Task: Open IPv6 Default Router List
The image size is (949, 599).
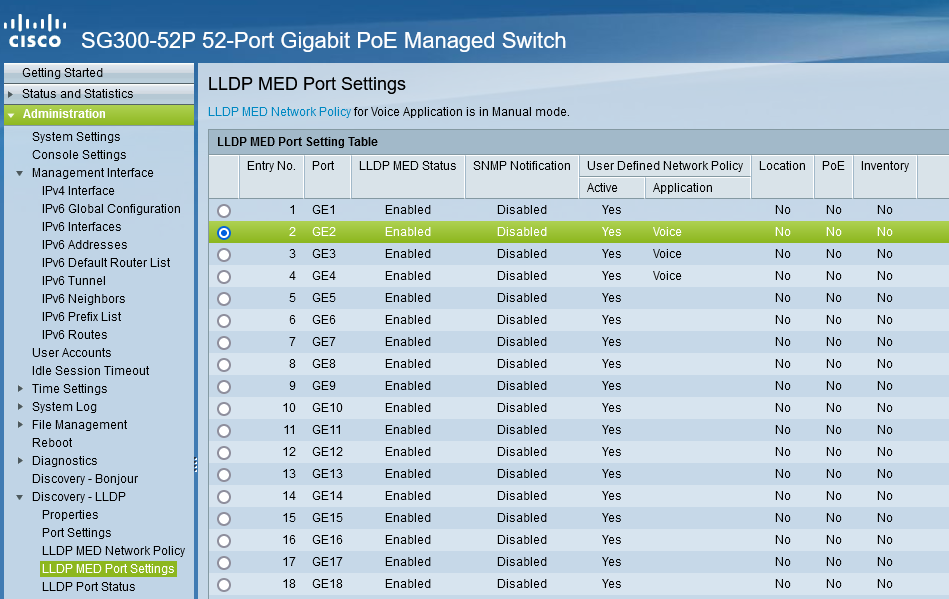Action: click(x=106, y=263)
